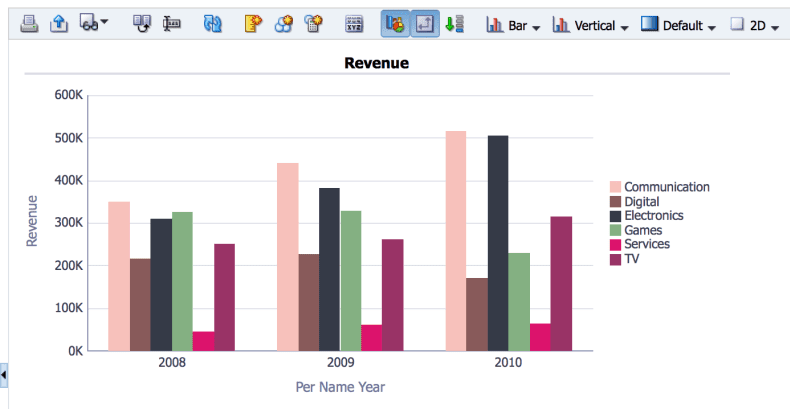The image size is (790, 409).
Task: Click the 300K y-axis label
Action: click(x=69, y=223)
